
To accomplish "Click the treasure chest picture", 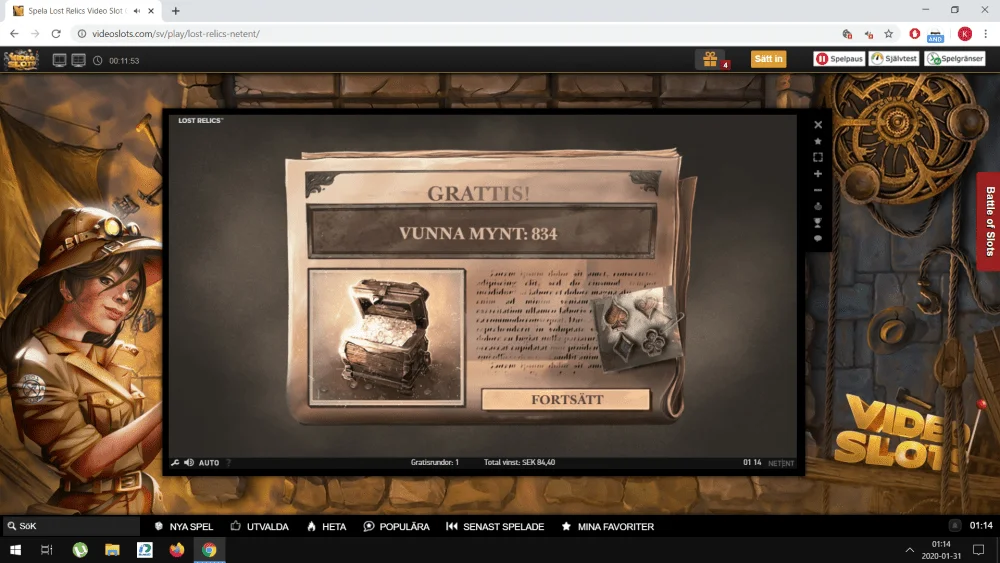I will pyautogui.click(x=386, y=337).
